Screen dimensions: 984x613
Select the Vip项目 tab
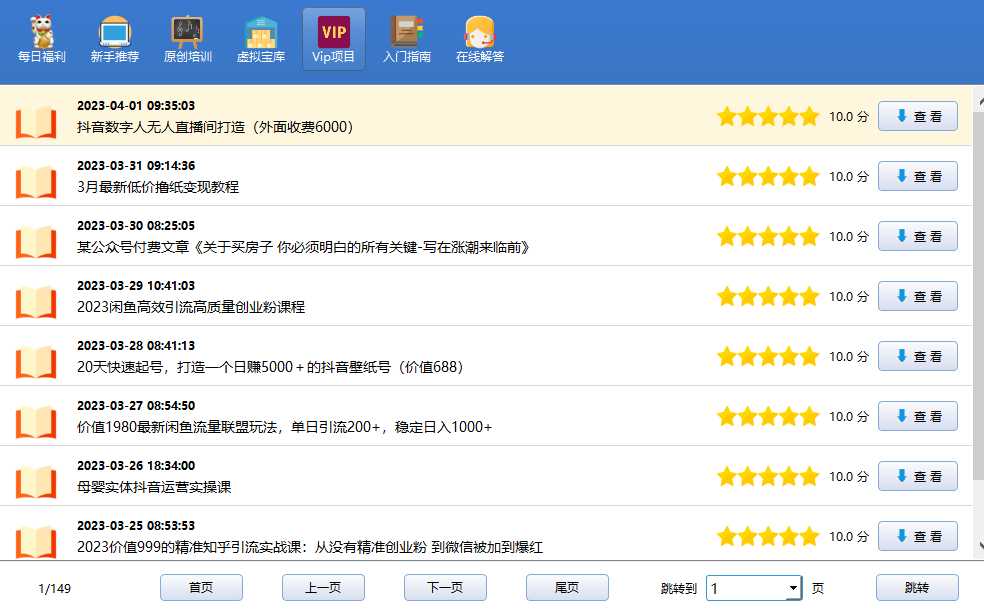[x=334, y=40]
